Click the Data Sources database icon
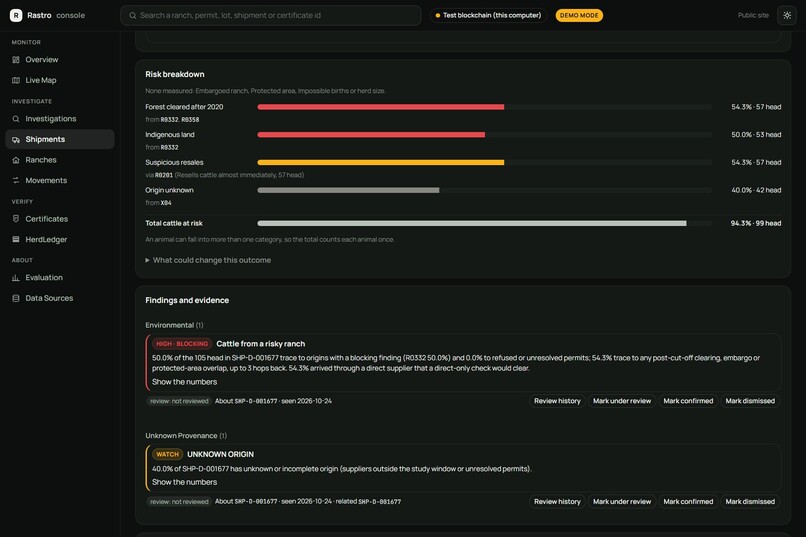 [x=16, y=298]
